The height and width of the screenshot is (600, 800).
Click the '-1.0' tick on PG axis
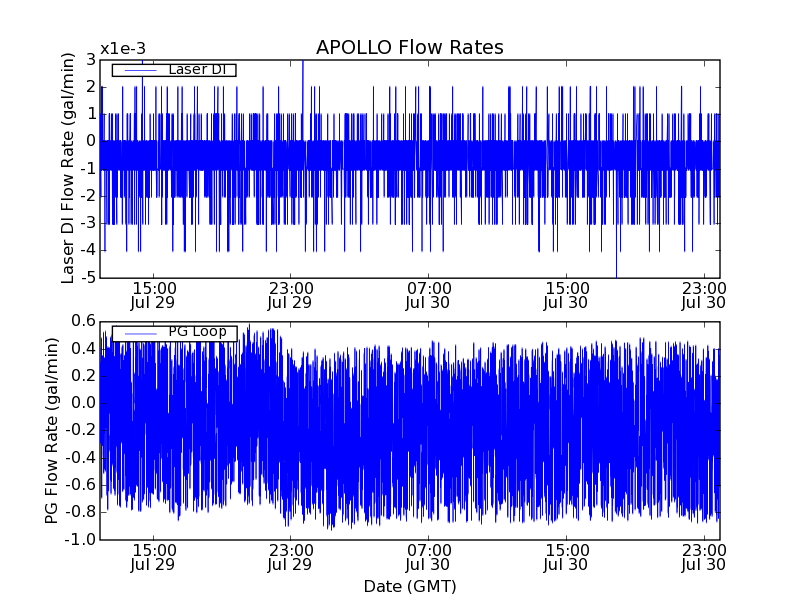81,539
